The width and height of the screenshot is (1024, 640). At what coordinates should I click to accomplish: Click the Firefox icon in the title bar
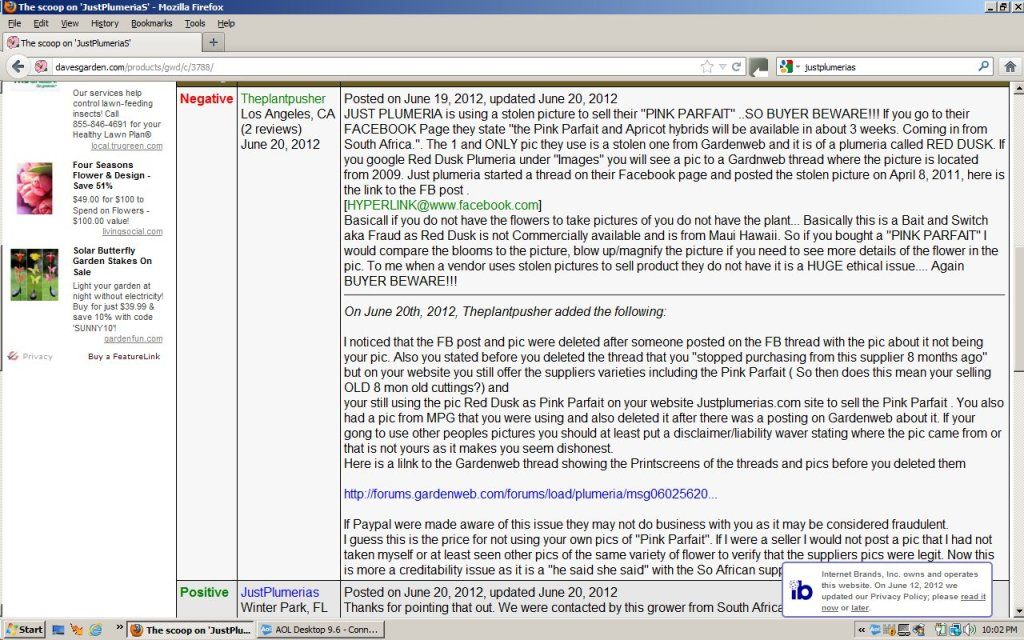click(9, 7)
